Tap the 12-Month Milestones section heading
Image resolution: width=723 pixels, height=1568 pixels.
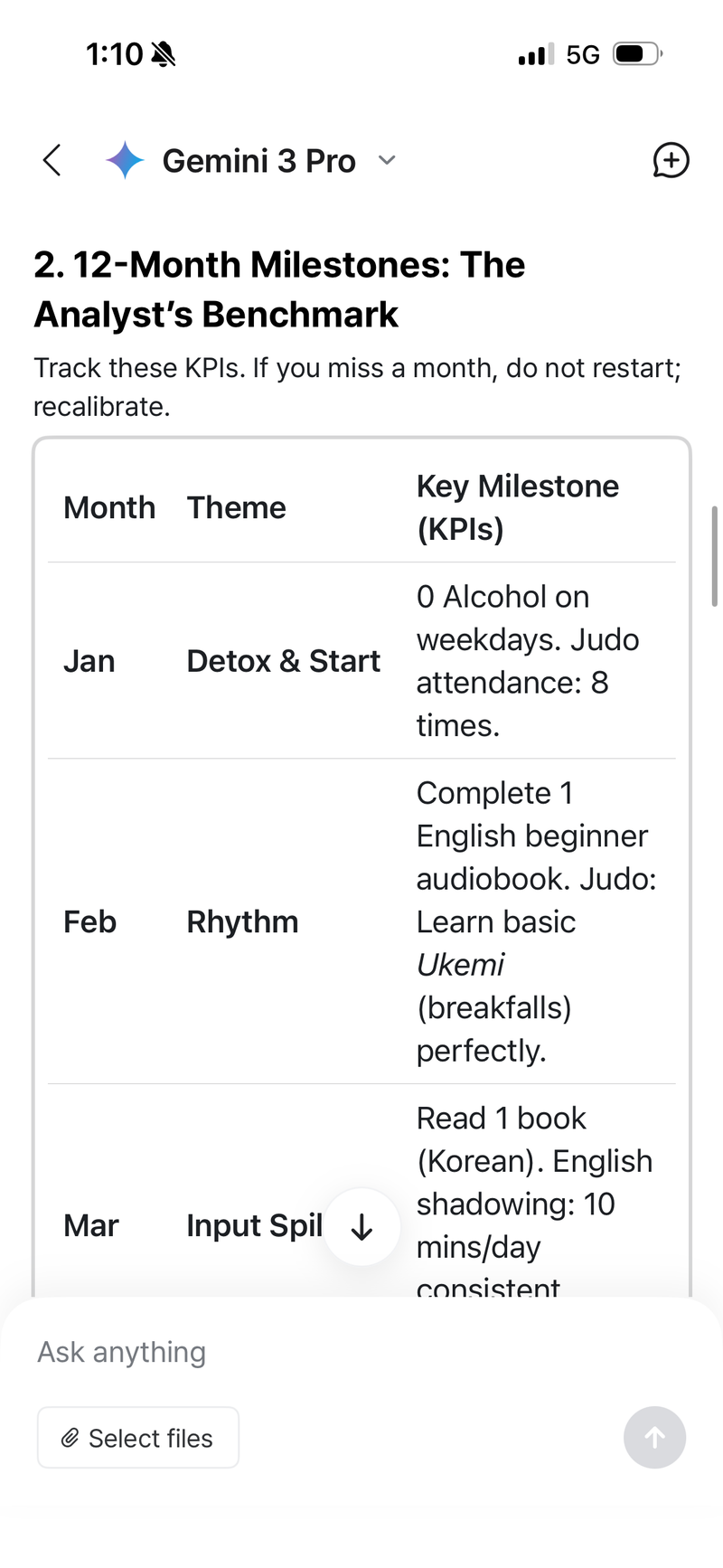[279, 289]
